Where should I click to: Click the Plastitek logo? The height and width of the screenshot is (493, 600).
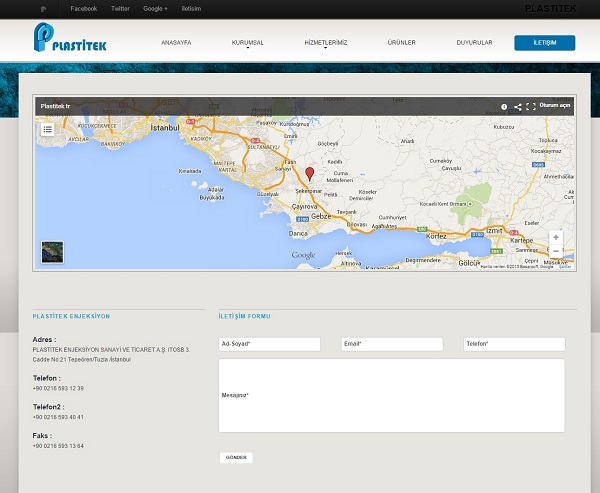tap(70, 37)
